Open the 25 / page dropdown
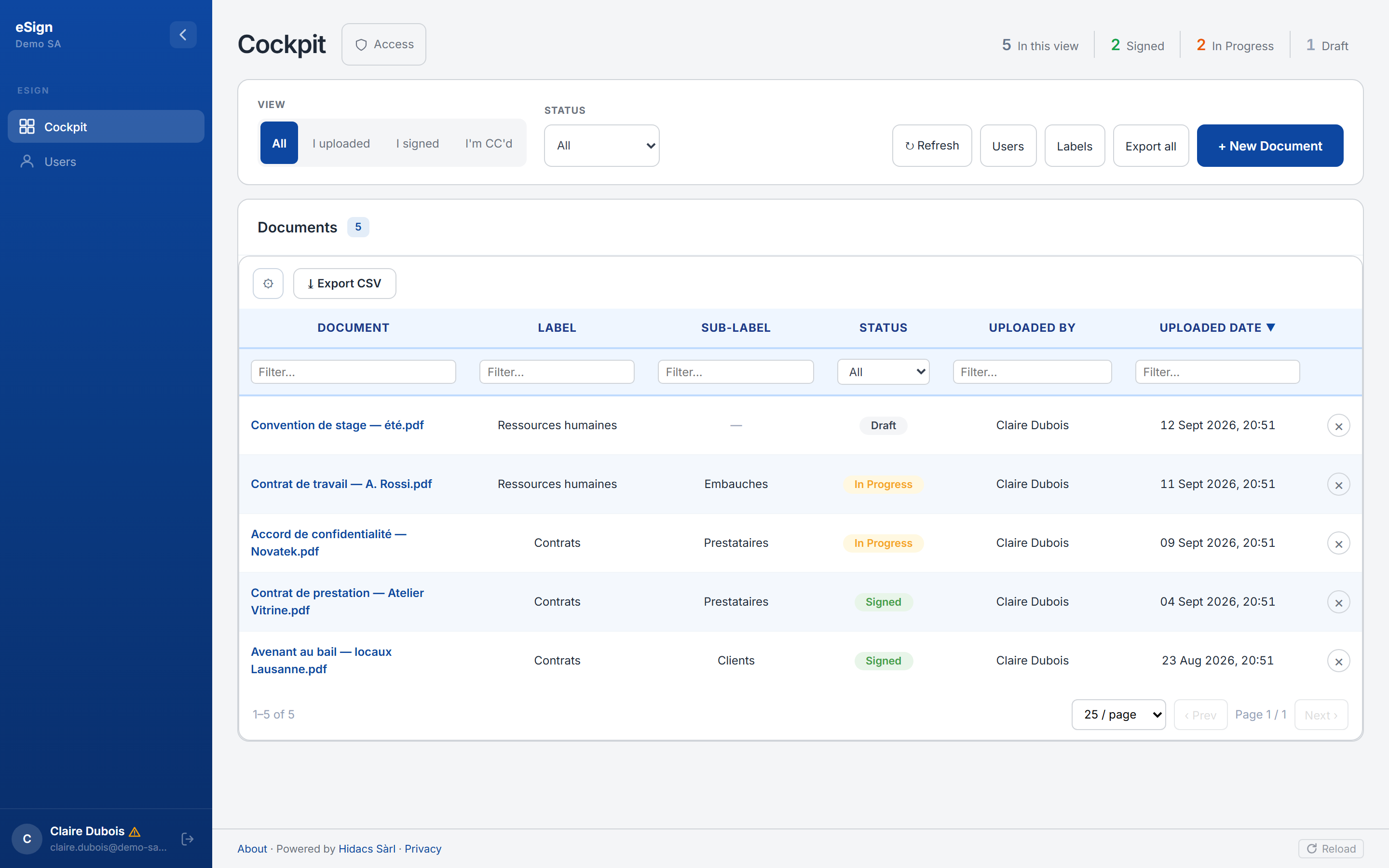Screen dimensions: 1389x868 click(x=1118, y=715)
